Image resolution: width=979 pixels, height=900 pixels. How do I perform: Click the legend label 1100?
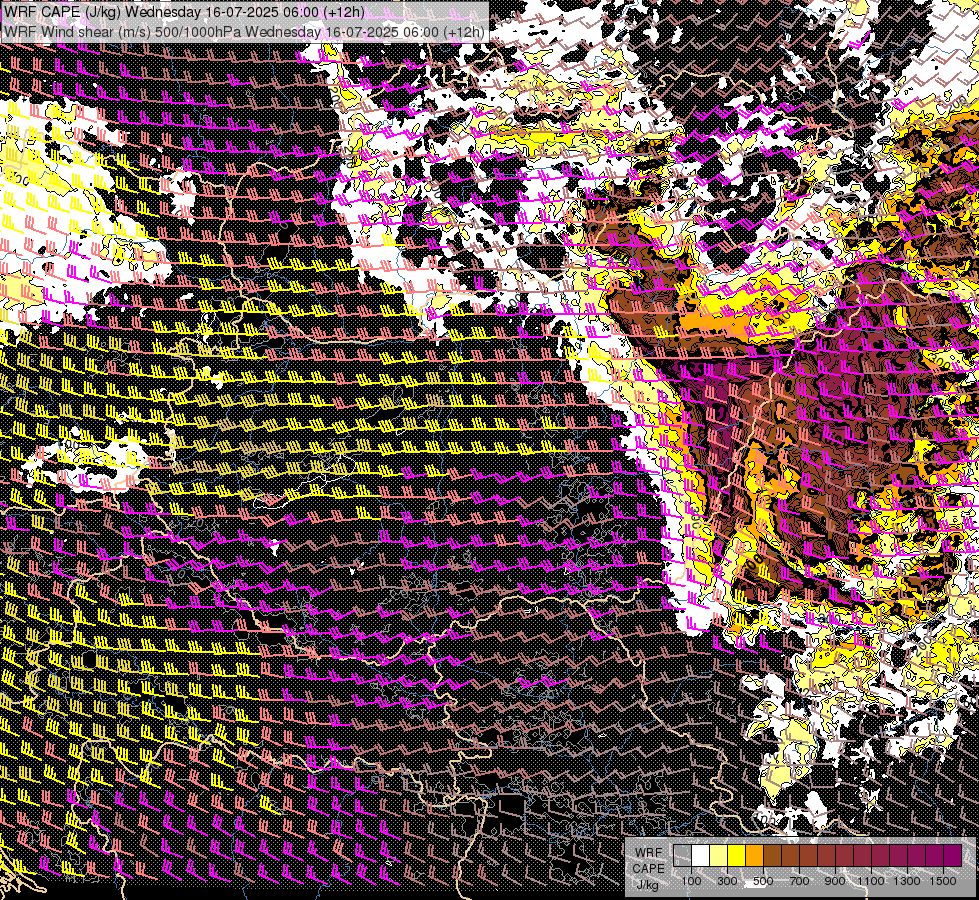pos(871,881)
